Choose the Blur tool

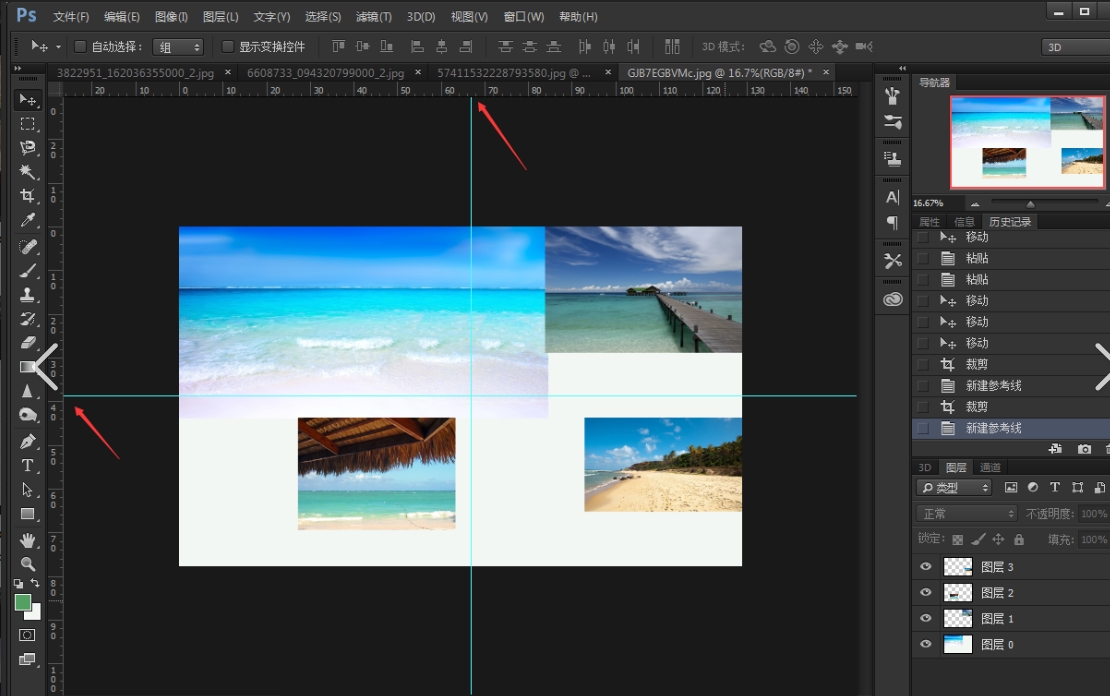[28, 391]
